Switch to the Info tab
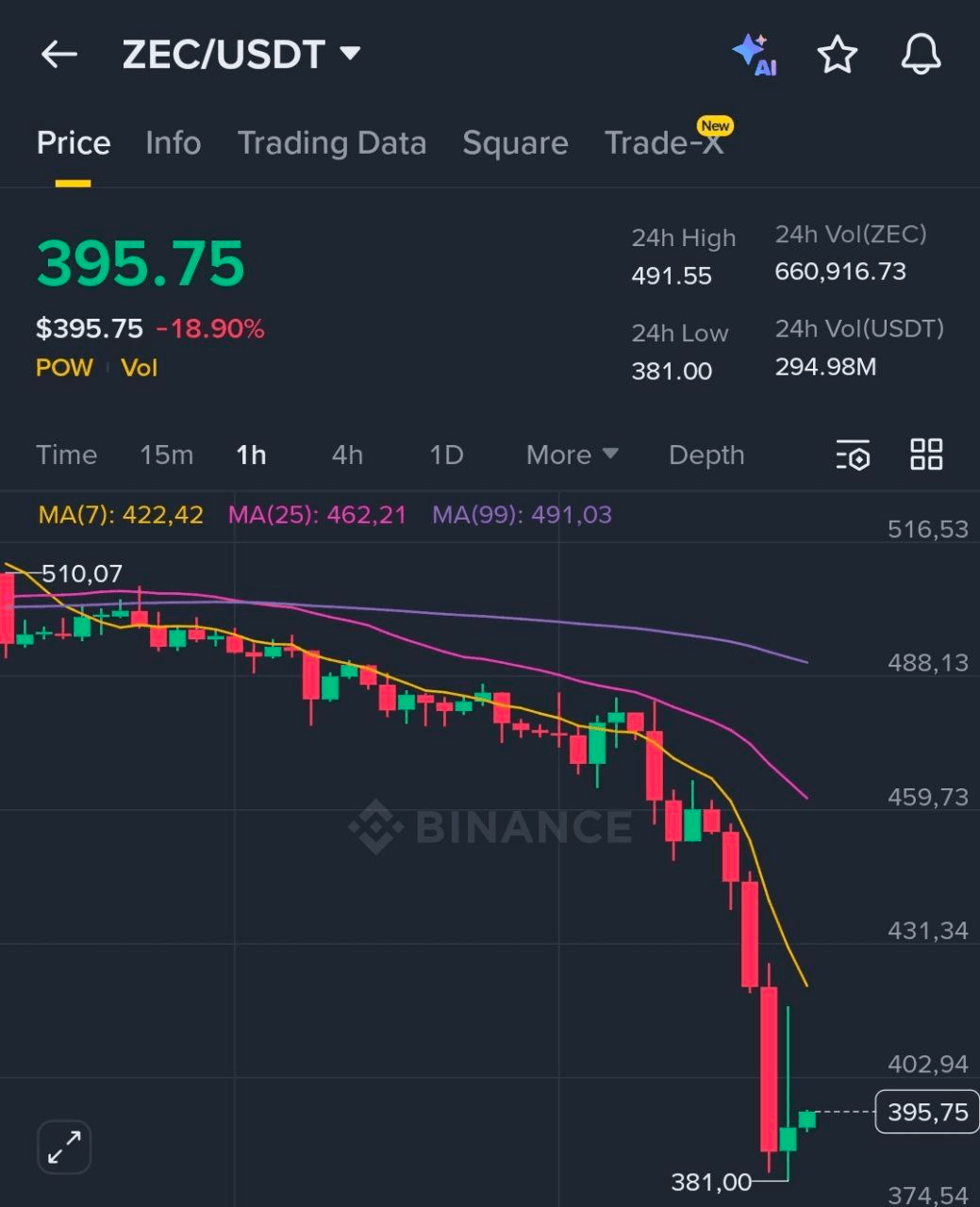The image size is (980, 1207). point(174,143)
